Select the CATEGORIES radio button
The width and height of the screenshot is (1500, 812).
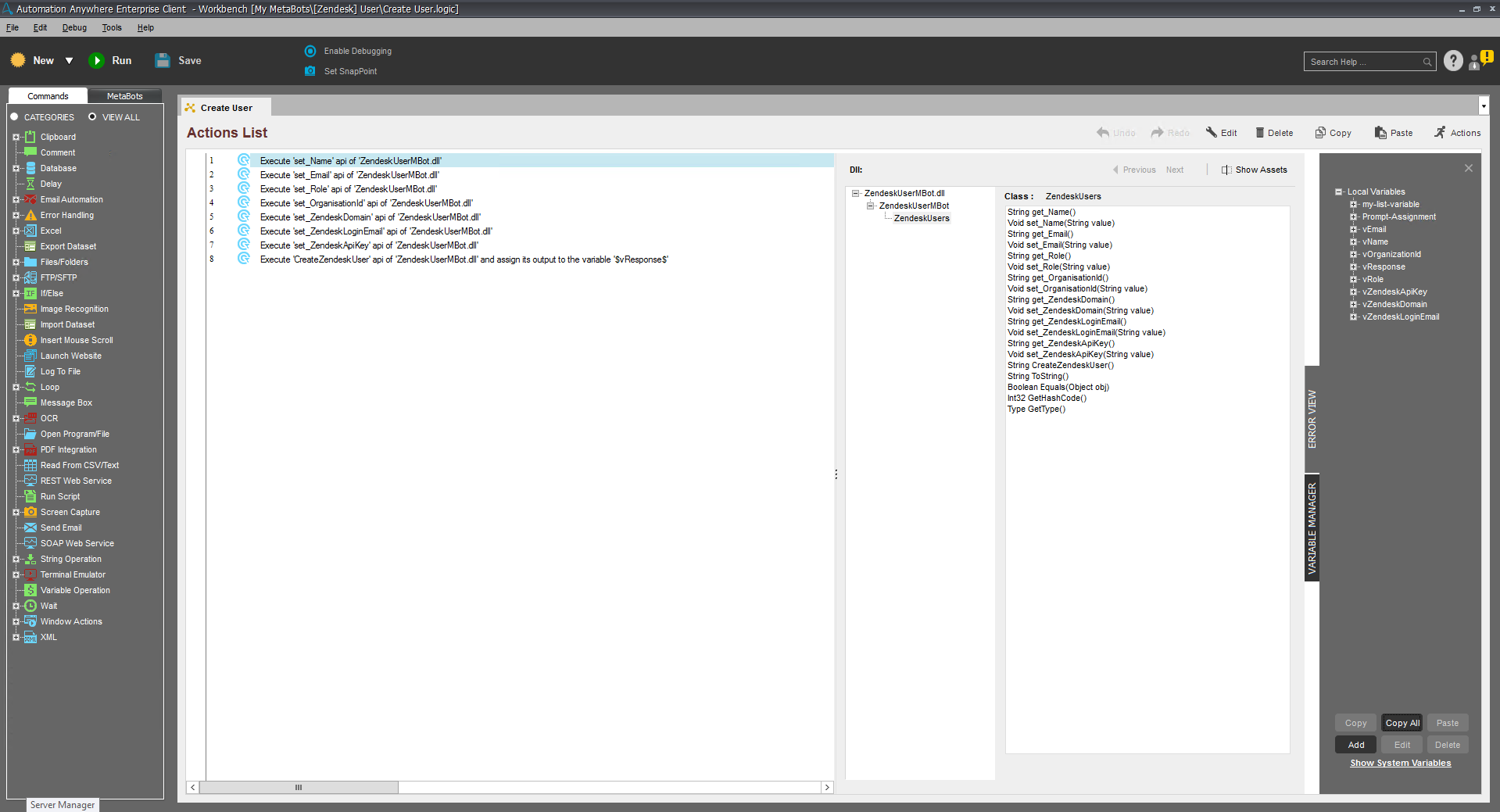[x=14, y=117]
